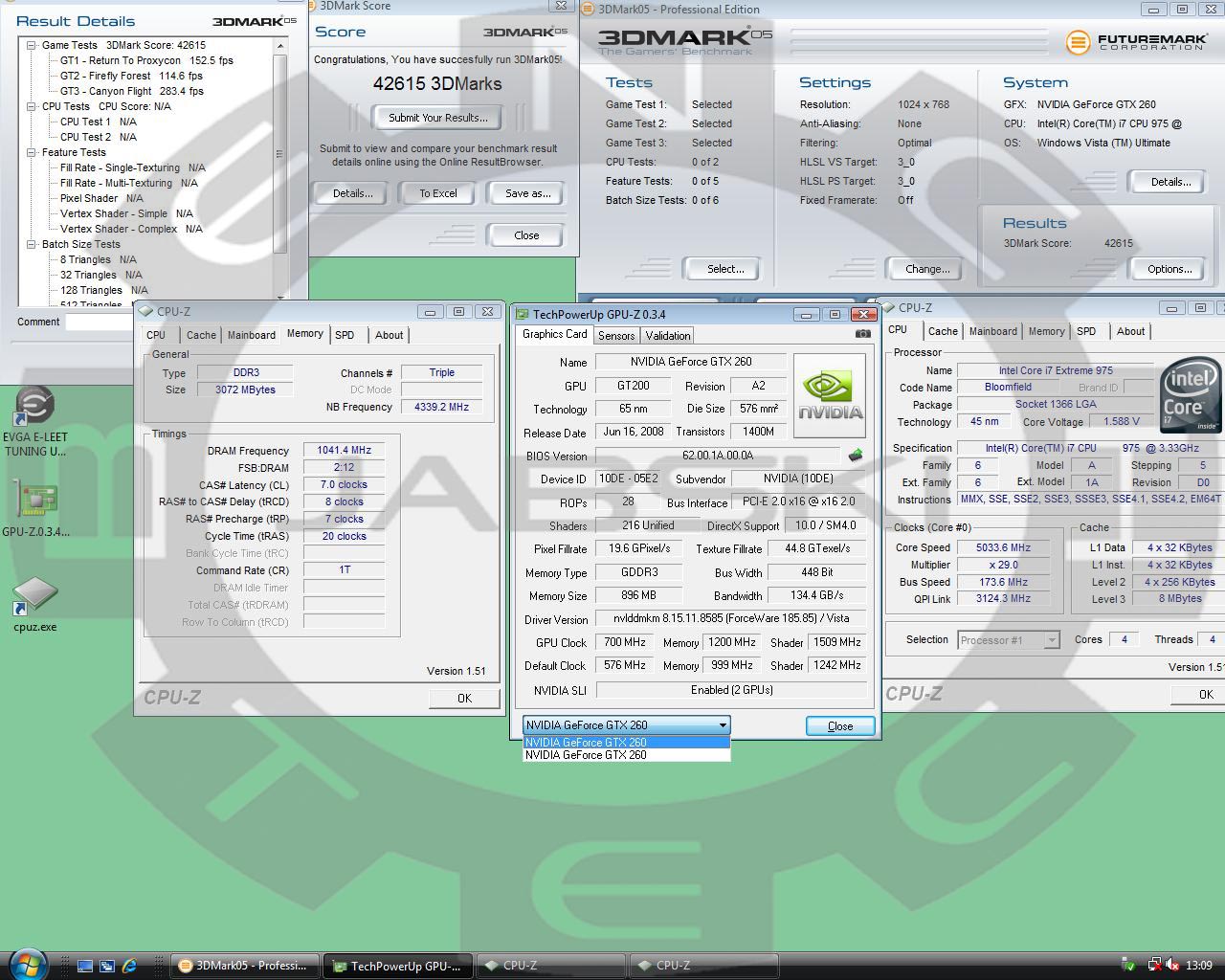Click the GPU-Z camera screenshot icon

pos(863,334)
